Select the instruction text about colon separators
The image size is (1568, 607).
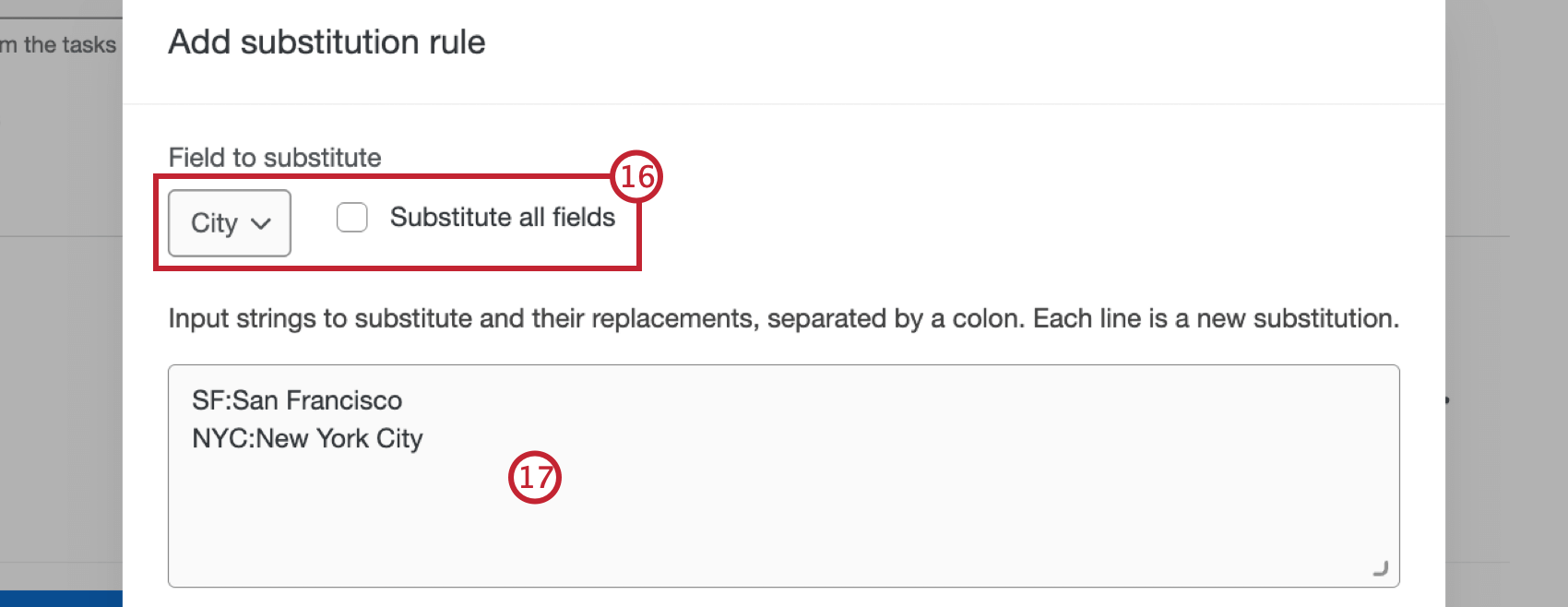[x=783, y=318]
